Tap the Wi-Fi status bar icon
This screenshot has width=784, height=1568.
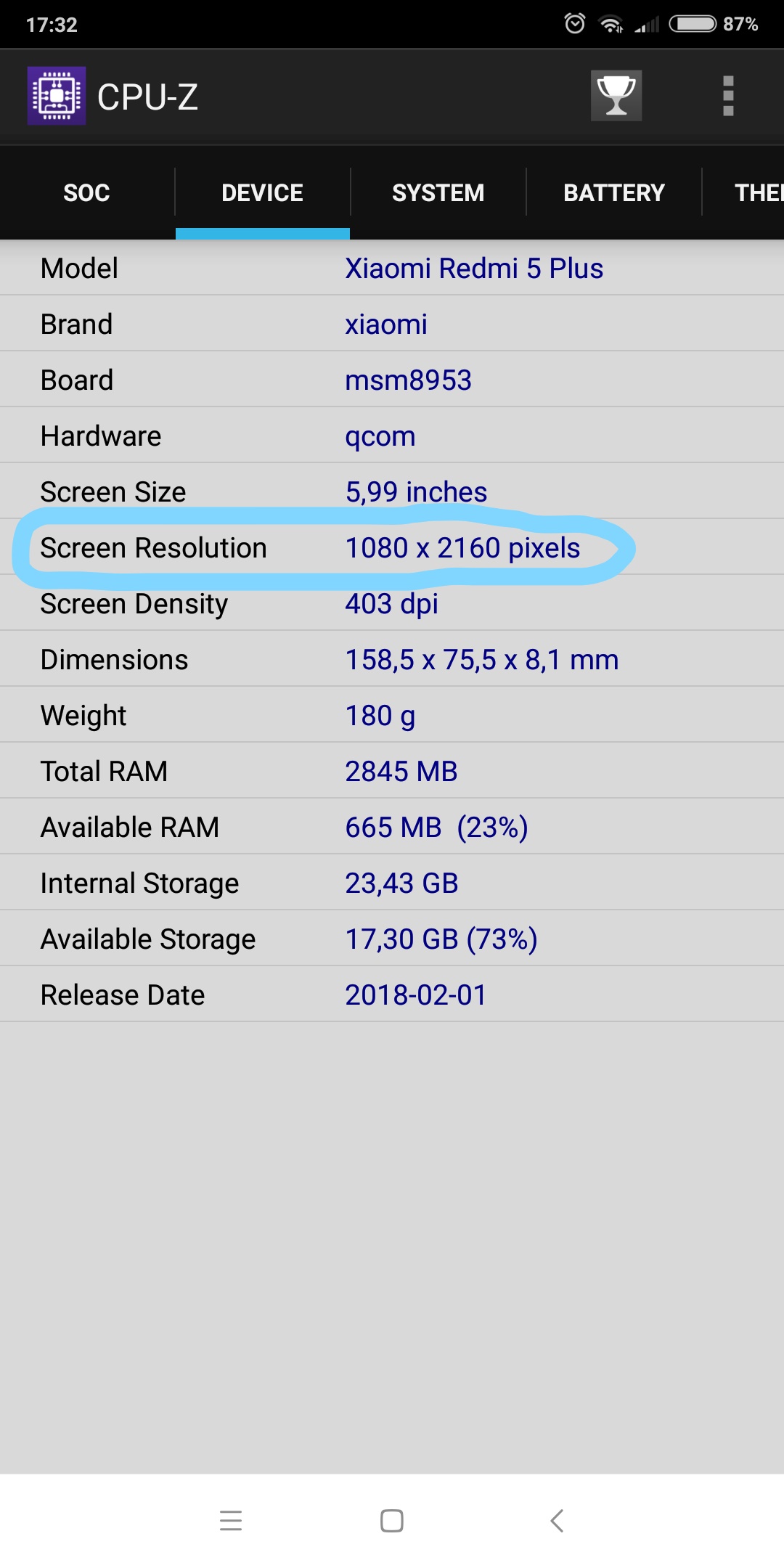(x=611, y=25)
